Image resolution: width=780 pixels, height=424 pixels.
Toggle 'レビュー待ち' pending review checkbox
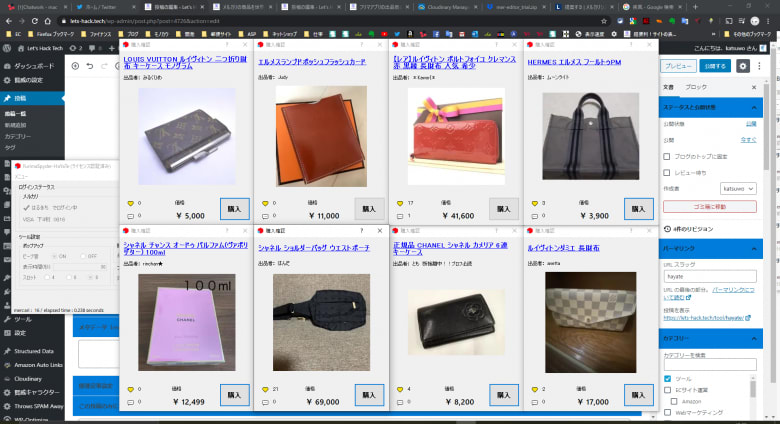667,173
